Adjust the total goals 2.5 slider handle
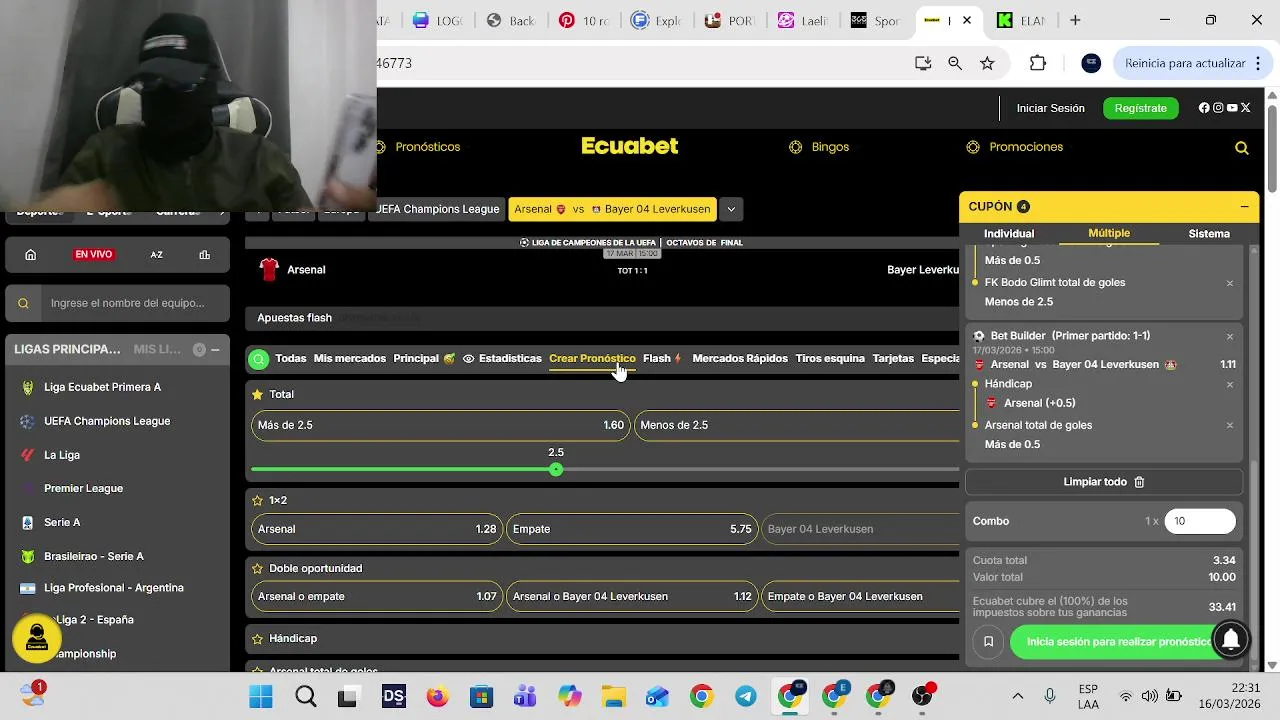This screenshot has height=720, width=1280. [556, 470]
